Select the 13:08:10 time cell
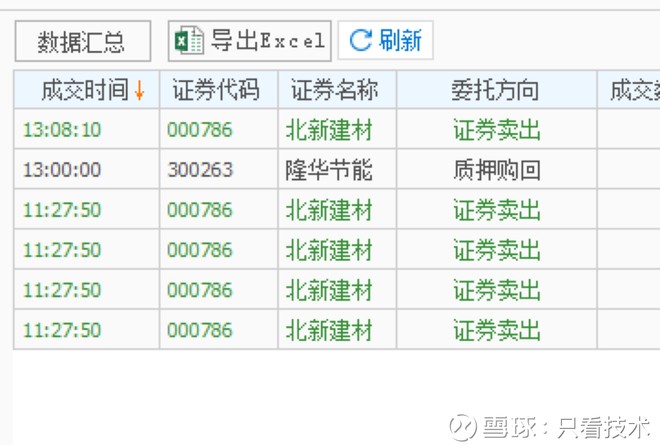 tap(87, 129)
